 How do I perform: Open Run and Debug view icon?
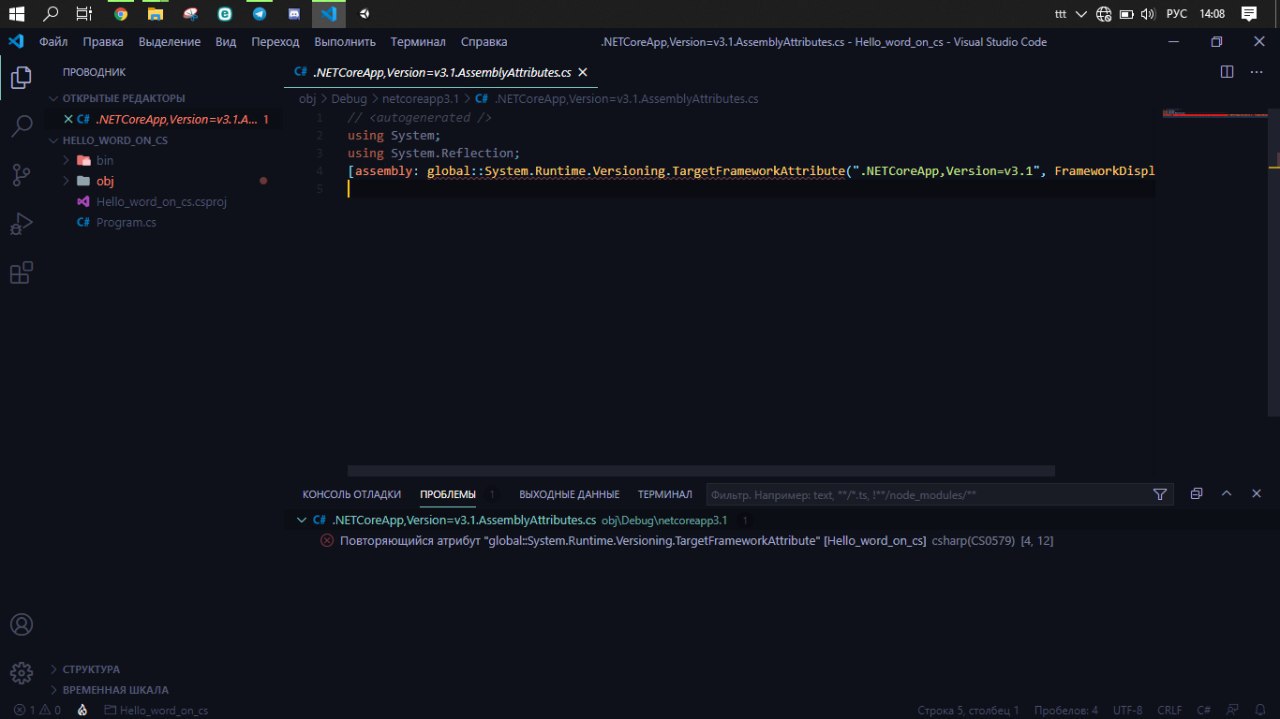click(x=21, y=225)
